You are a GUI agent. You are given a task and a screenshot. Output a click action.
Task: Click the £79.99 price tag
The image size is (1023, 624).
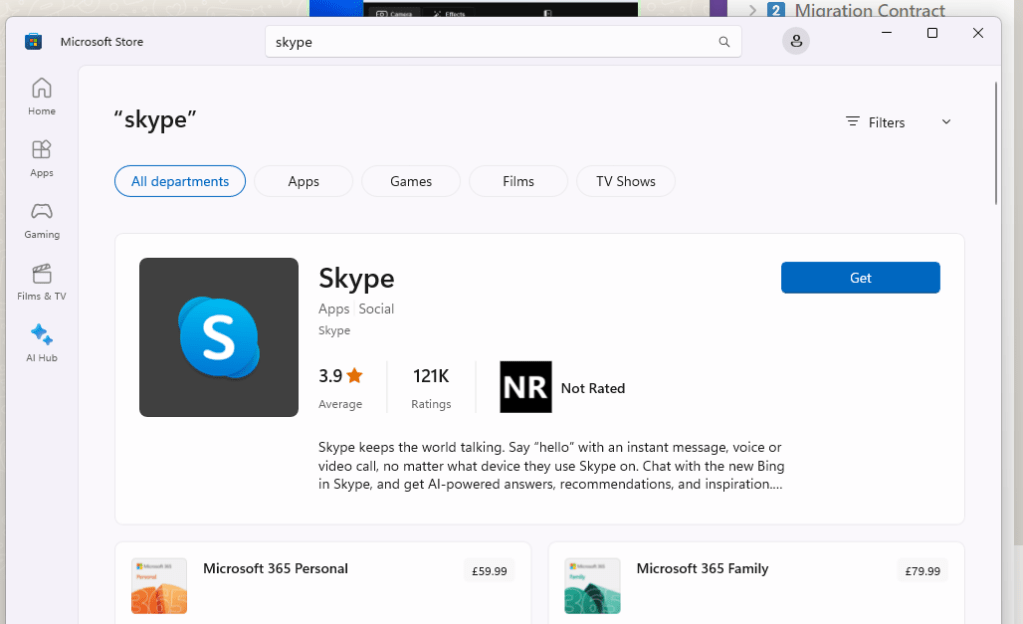click(x=923, y=571)
